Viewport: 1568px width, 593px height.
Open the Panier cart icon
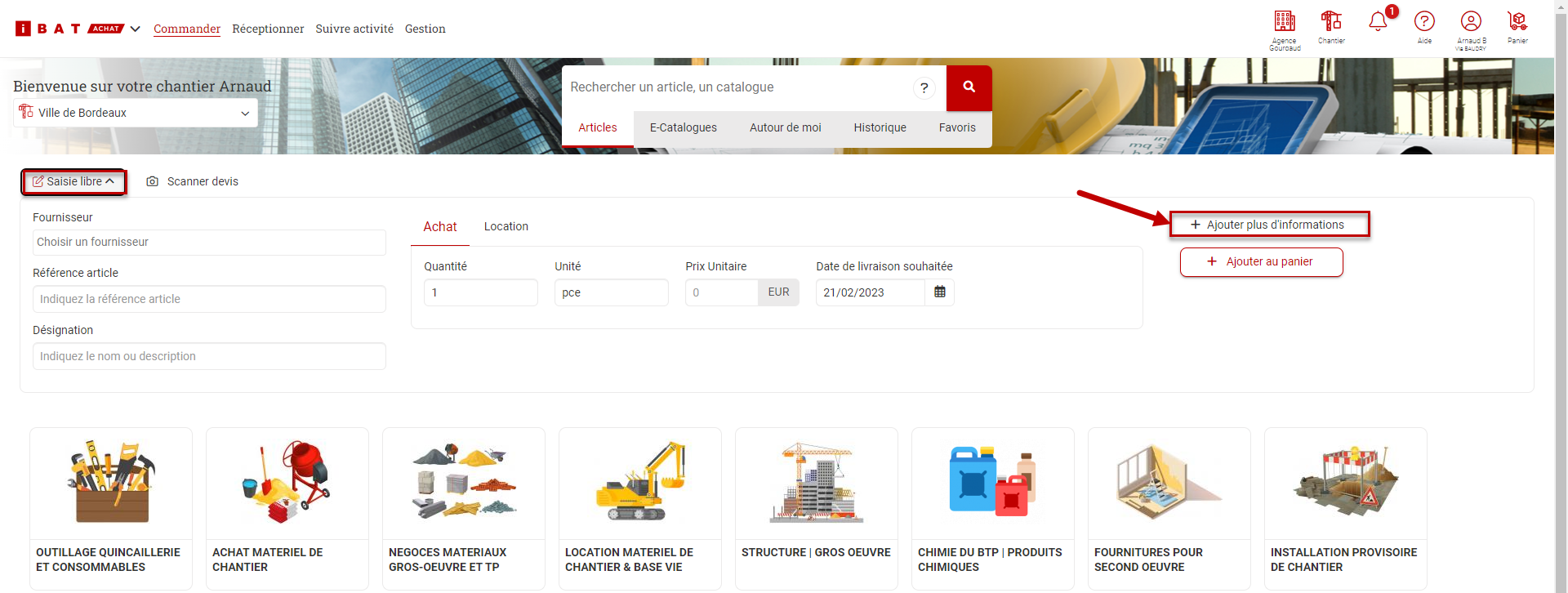(1517, 22)
